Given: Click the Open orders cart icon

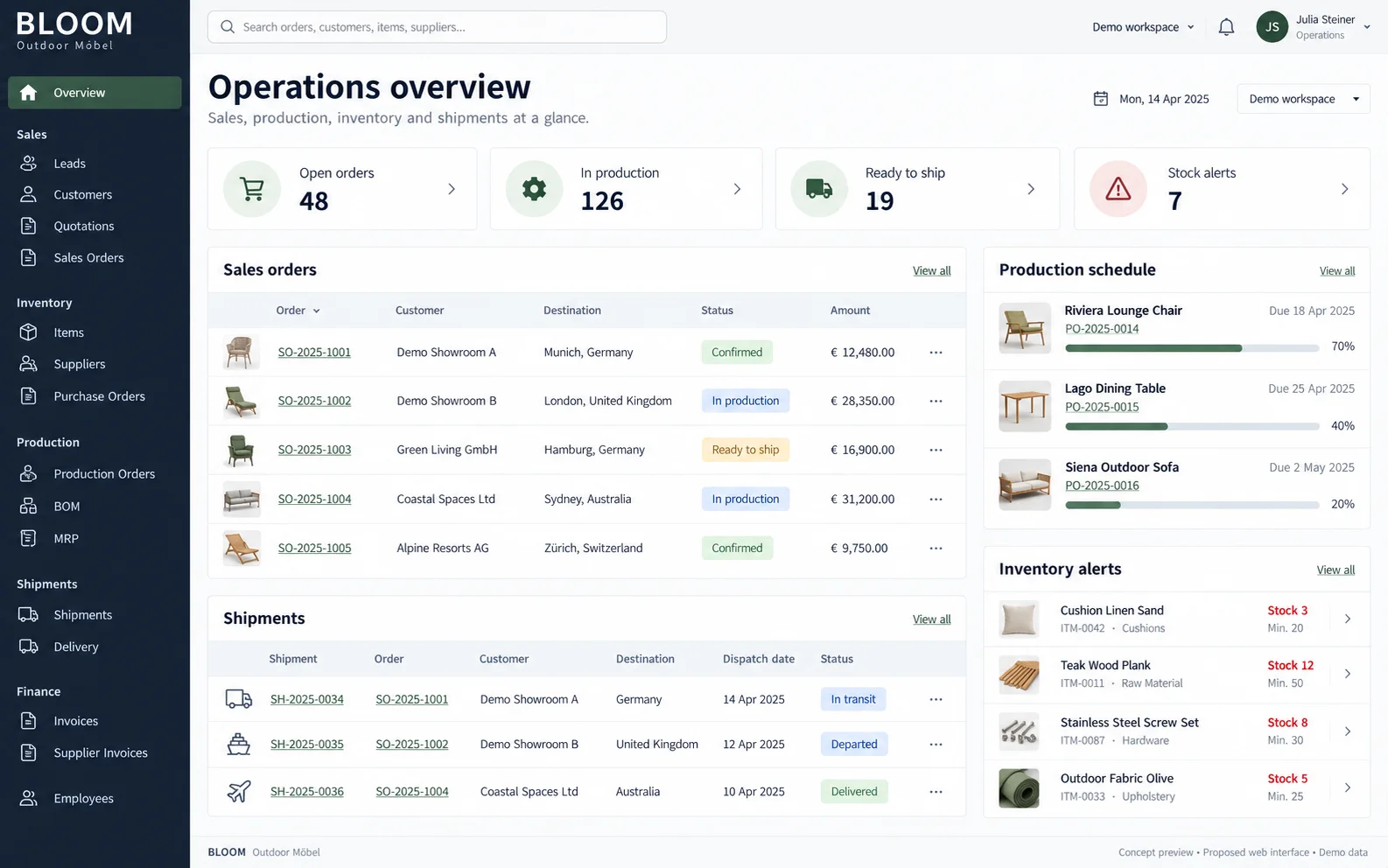Looking at the screenshot, I should point(252,189).
